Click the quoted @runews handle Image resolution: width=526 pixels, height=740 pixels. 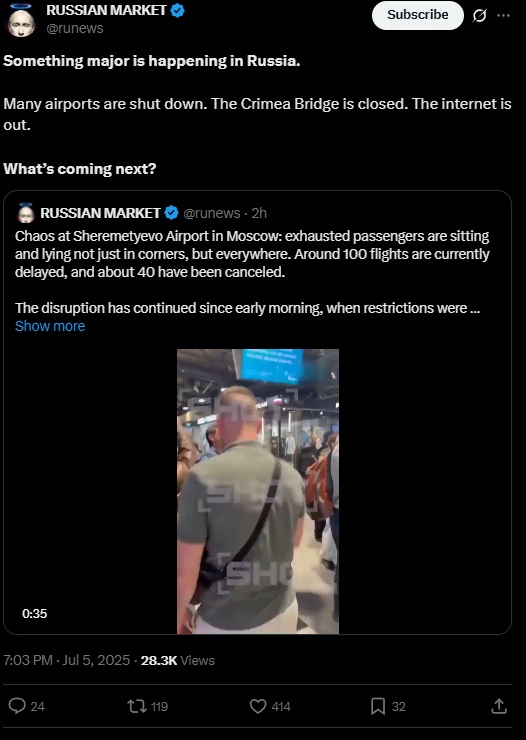211,213
